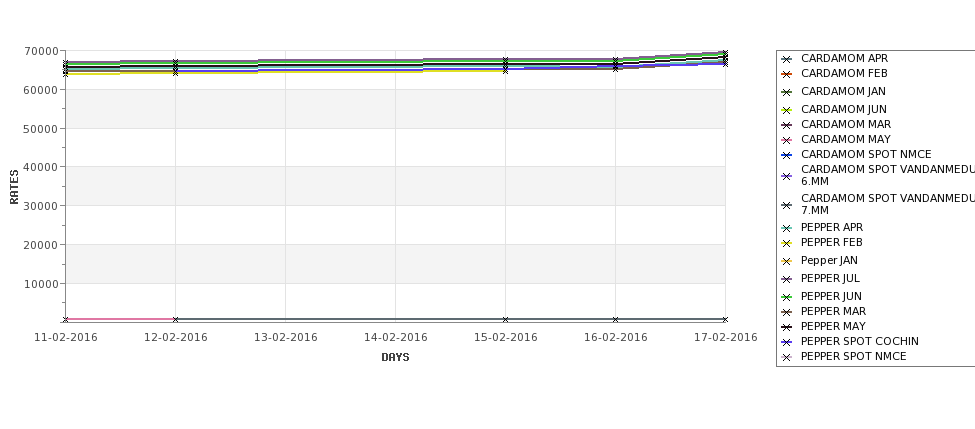975x429 pixels.
Task: Select the CARDAMOM MAR legend label
Action: point(846,124)
